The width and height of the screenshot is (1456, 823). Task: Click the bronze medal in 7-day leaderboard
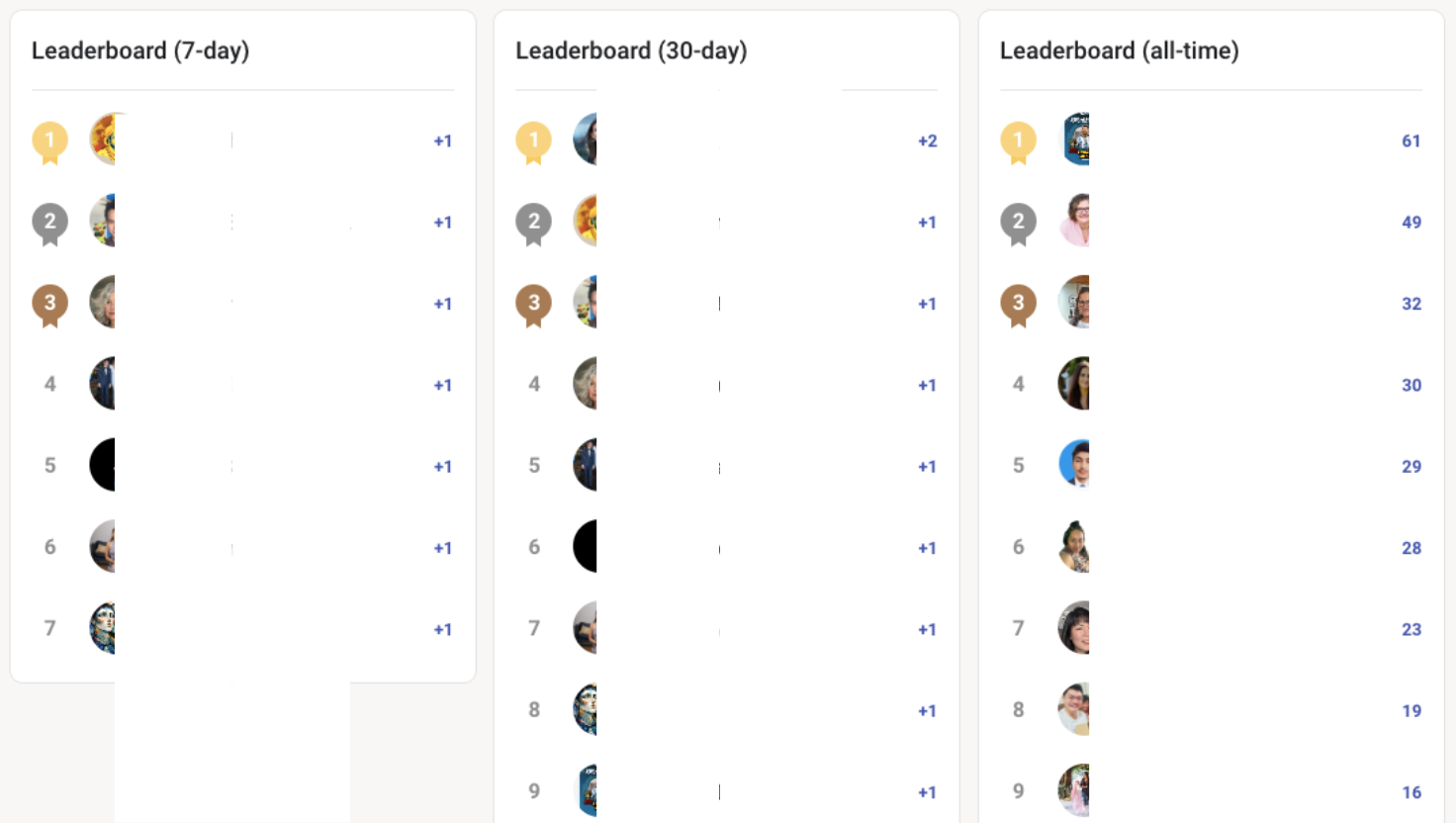click(x=49, y=304)
